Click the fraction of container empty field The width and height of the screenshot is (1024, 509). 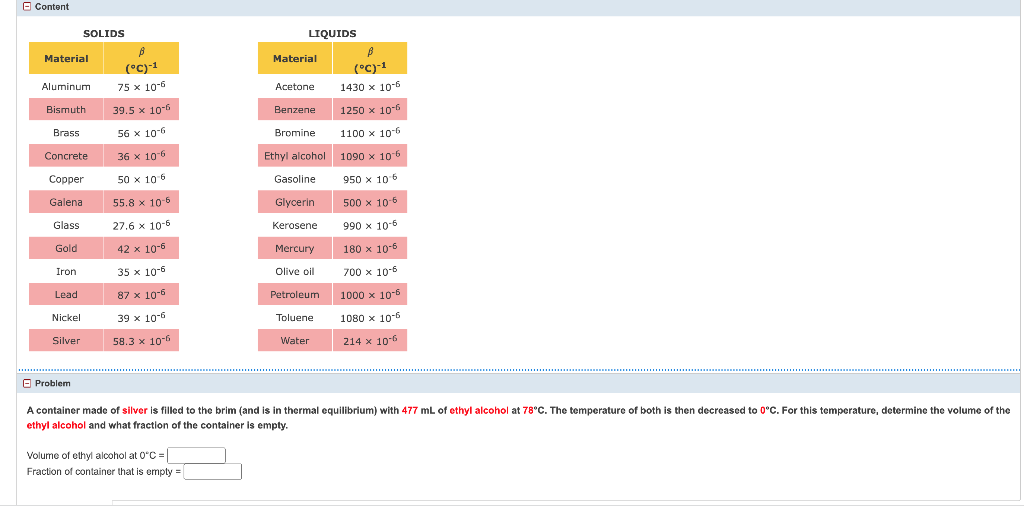213,472
